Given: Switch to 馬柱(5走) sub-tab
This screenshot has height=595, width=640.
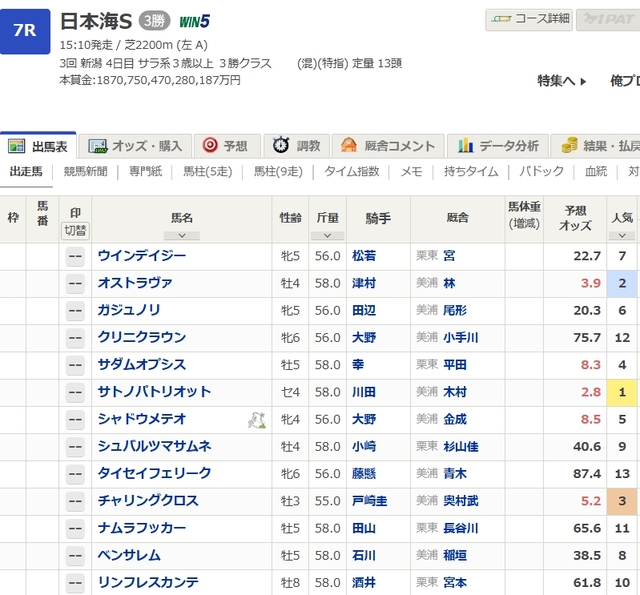Looking at the screenshot, I should pyautogui.click(x=207, y=171).
